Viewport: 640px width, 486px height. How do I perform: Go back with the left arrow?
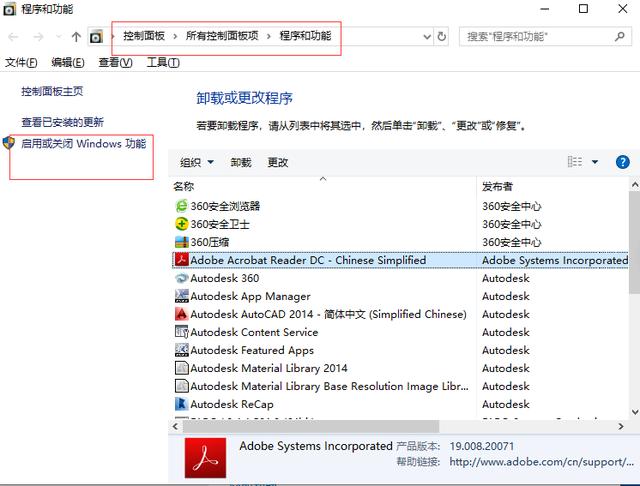[13, 37]
